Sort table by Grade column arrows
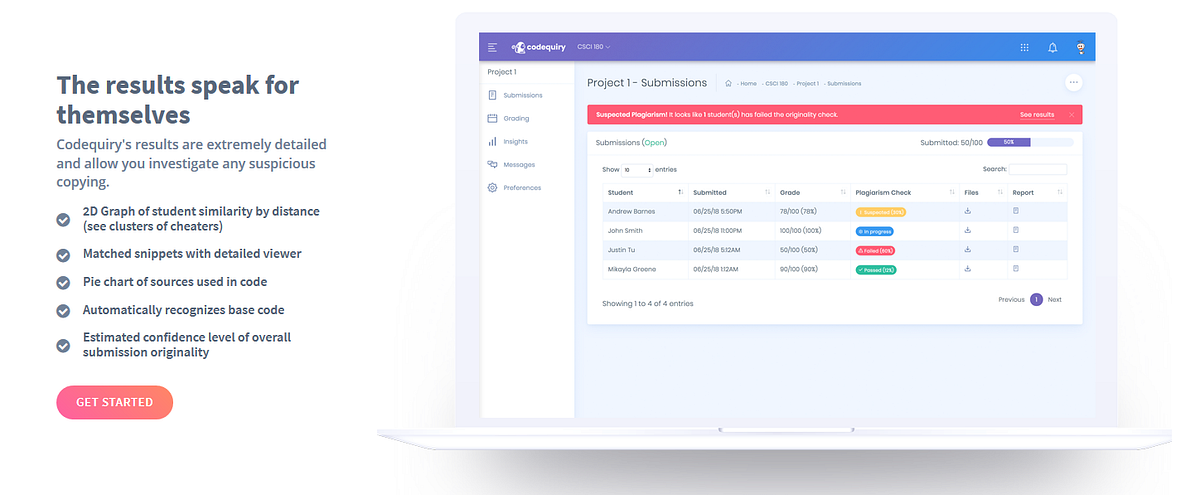 tap(843, 192)
